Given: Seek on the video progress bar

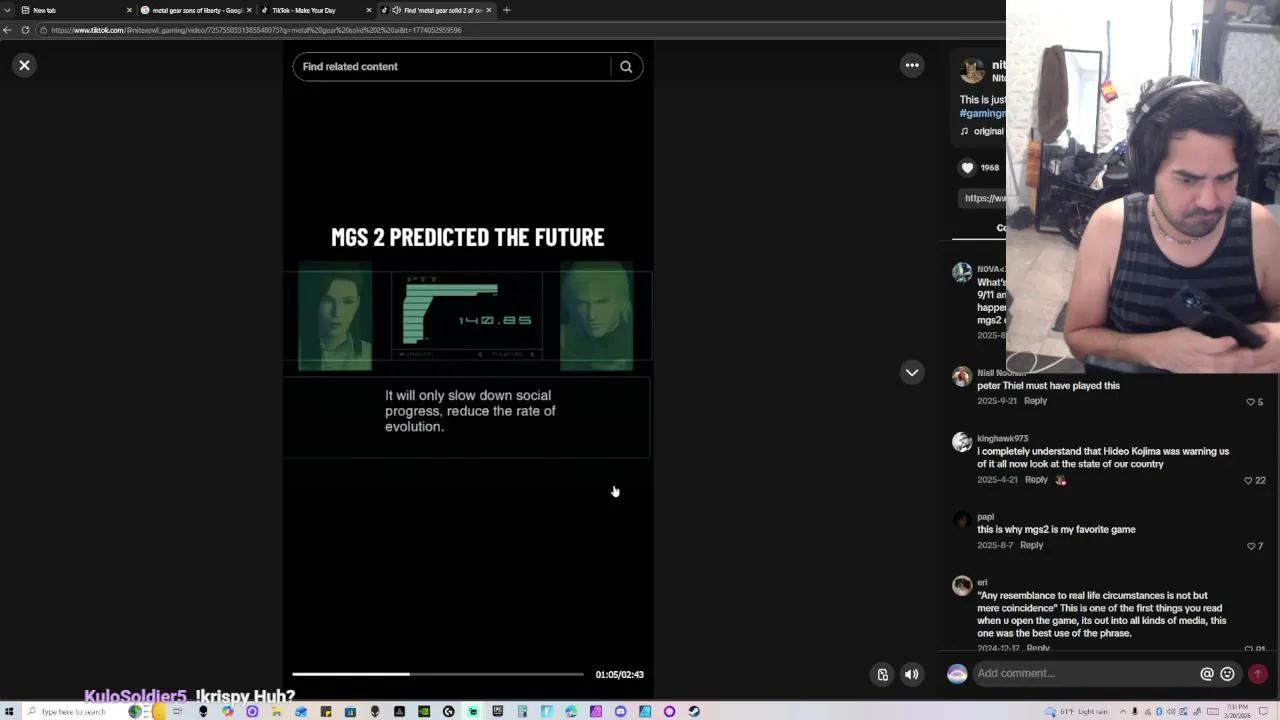Looking at the screenshot, I should [437, 674].
